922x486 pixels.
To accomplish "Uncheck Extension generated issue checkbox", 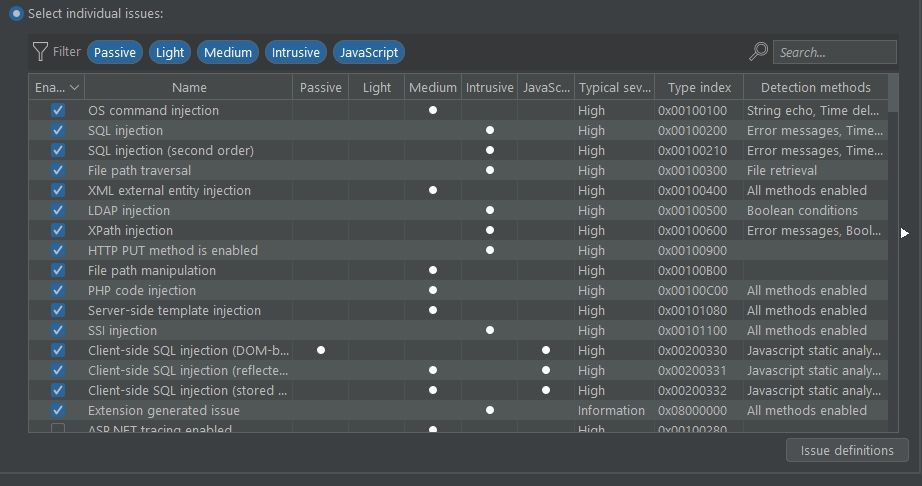I will [x=58, y=410].
